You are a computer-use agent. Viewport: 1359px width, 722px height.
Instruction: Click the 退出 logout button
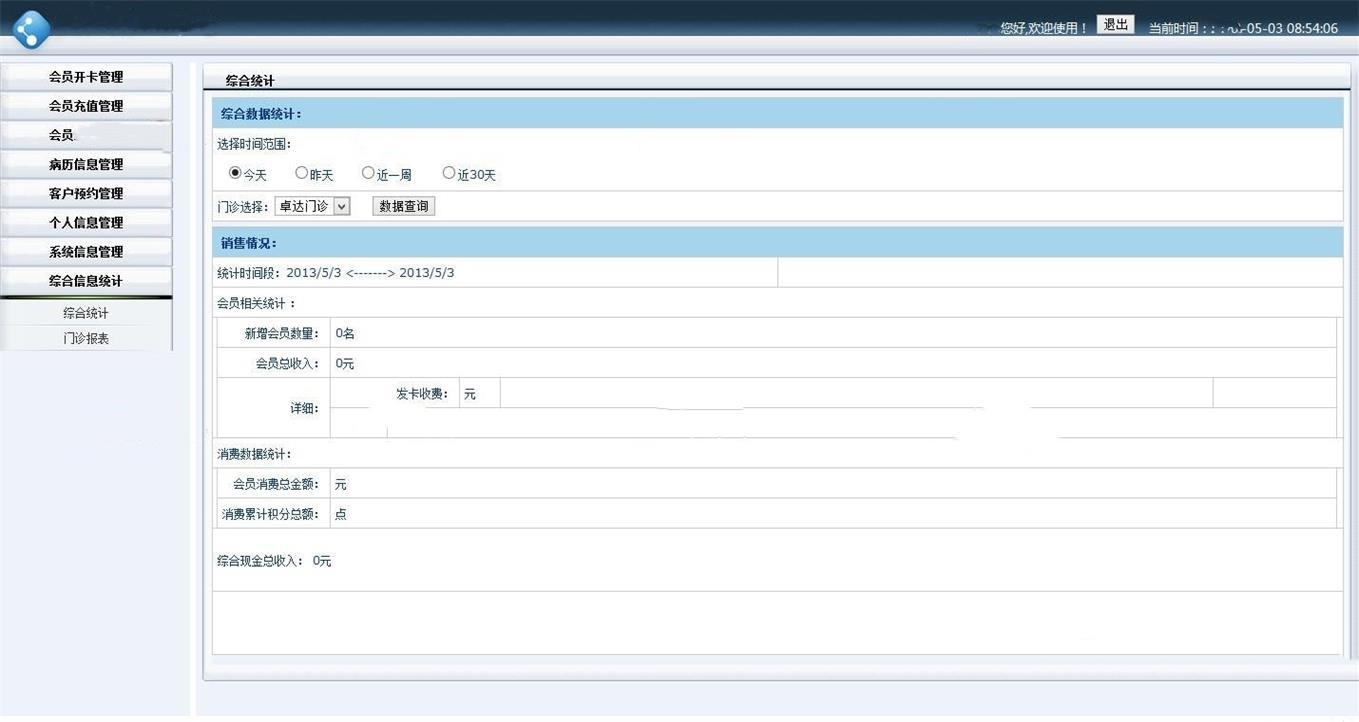tap(1115, 25)
